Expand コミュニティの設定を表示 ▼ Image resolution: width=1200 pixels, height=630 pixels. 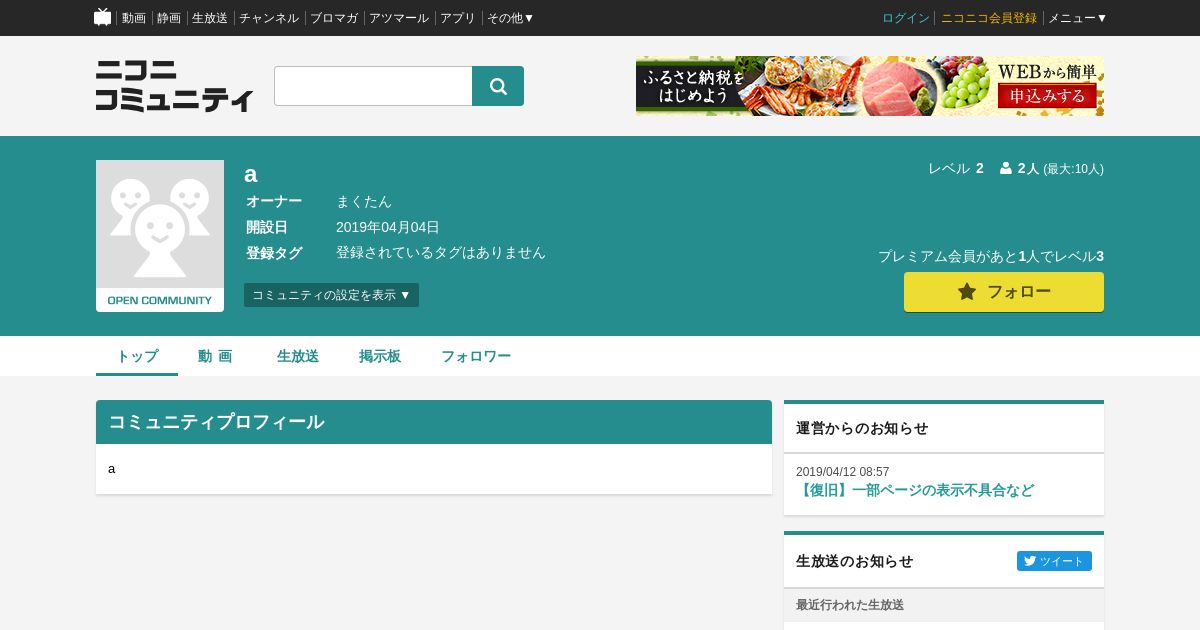331,295
